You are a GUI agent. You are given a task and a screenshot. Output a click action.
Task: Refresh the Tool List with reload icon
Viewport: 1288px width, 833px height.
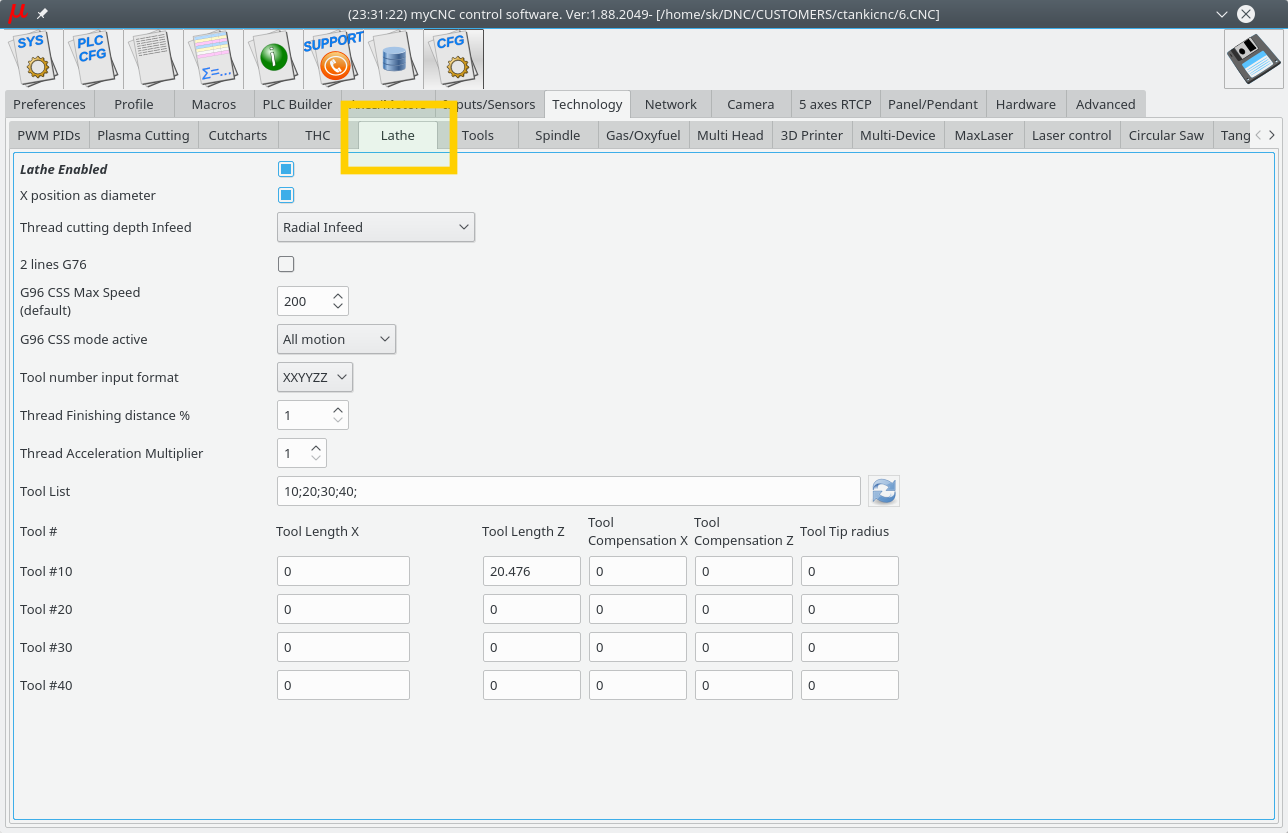pos(884,491)
